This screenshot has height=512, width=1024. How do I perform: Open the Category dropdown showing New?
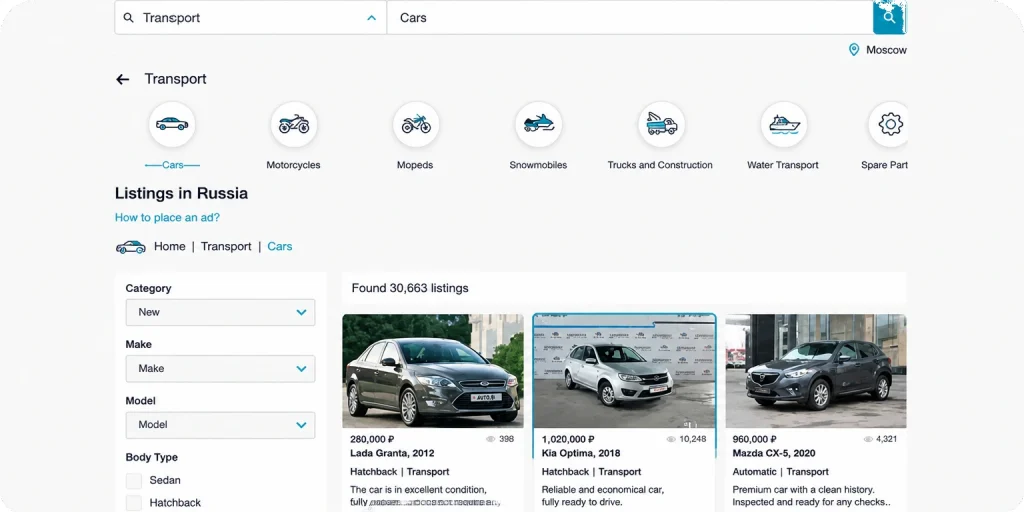click(220, 312)
